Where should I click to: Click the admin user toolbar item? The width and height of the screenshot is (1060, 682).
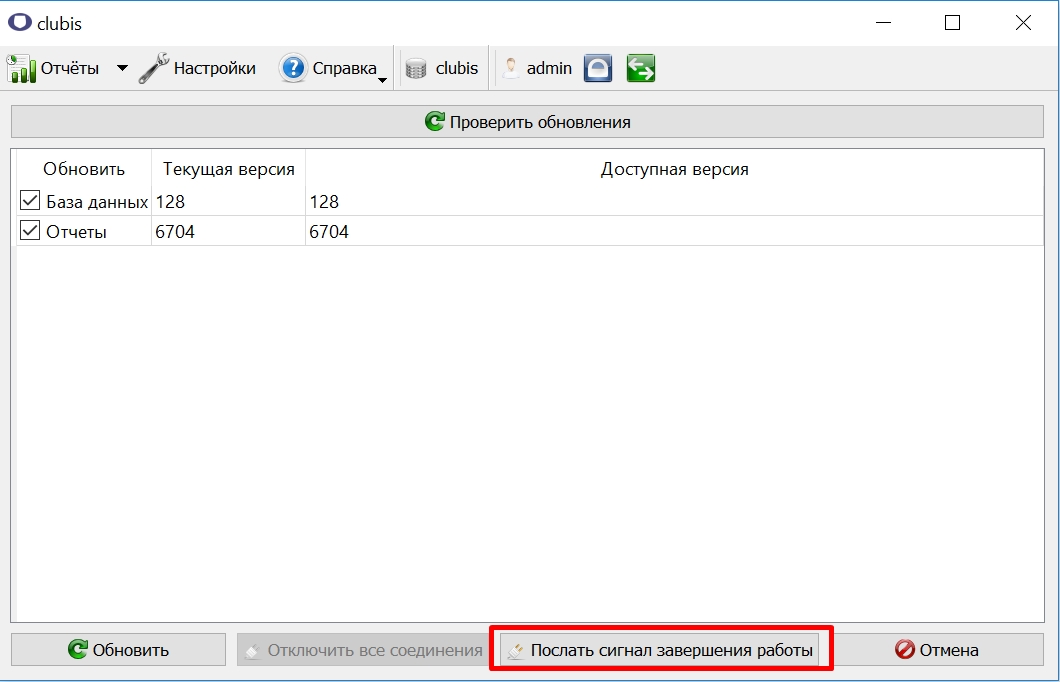point(537,68)
